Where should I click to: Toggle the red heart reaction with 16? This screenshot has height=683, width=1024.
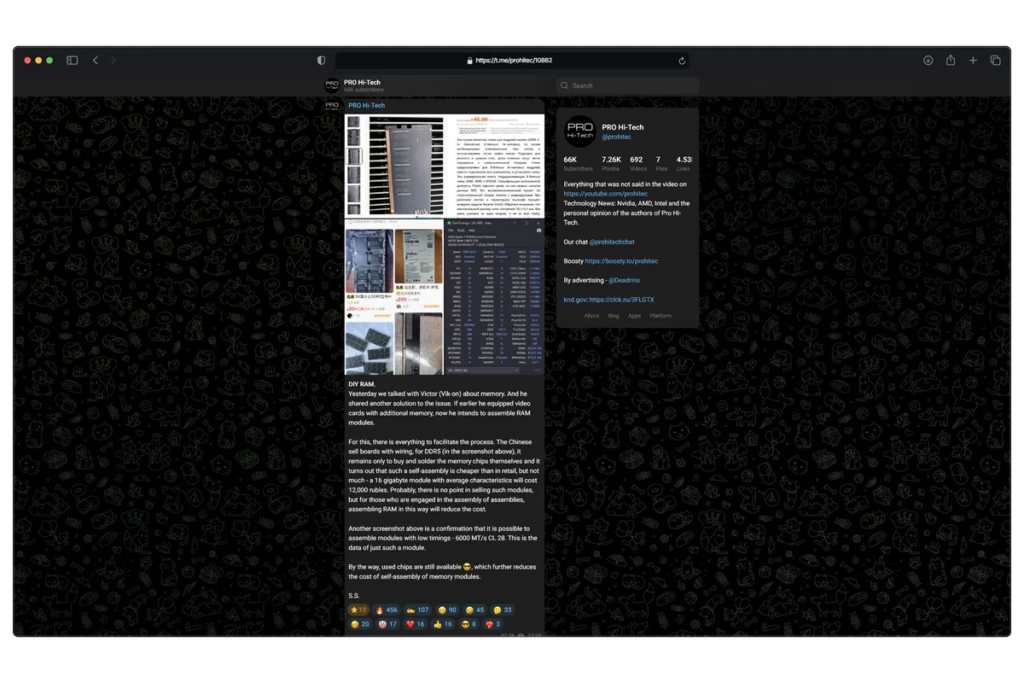point(415,624)
